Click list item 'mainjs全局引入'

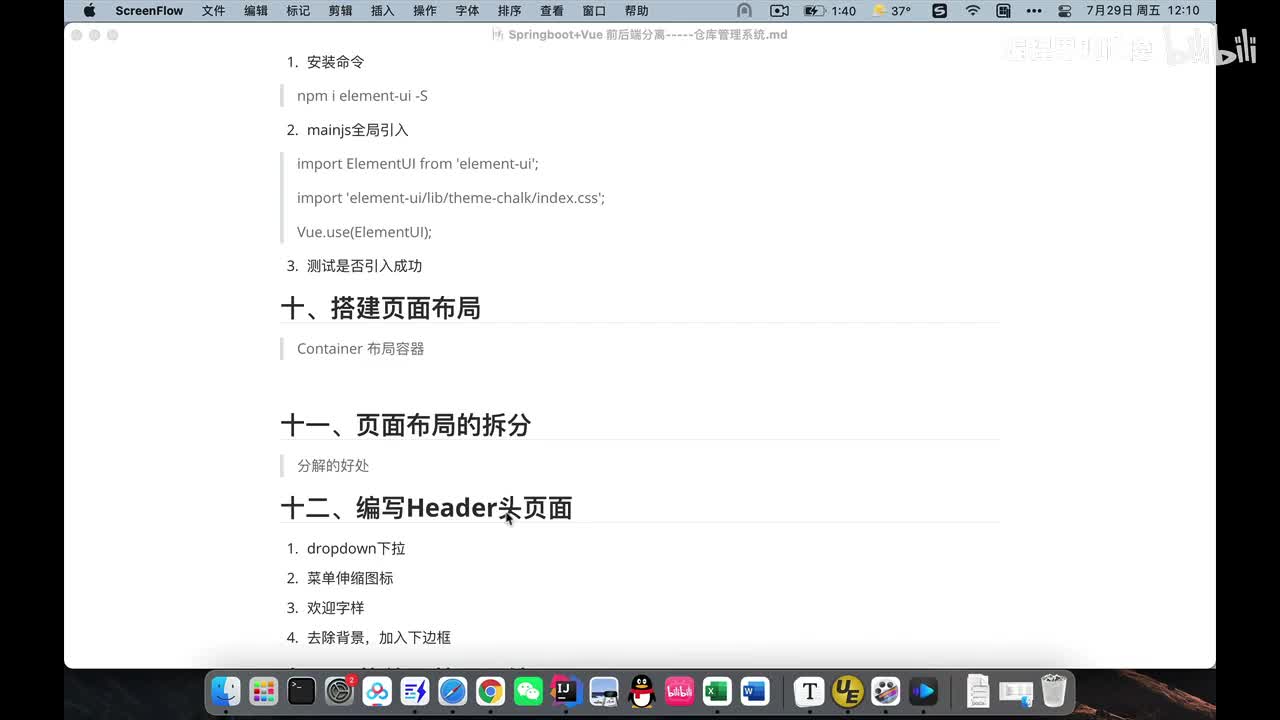click(x=357, y=130)
